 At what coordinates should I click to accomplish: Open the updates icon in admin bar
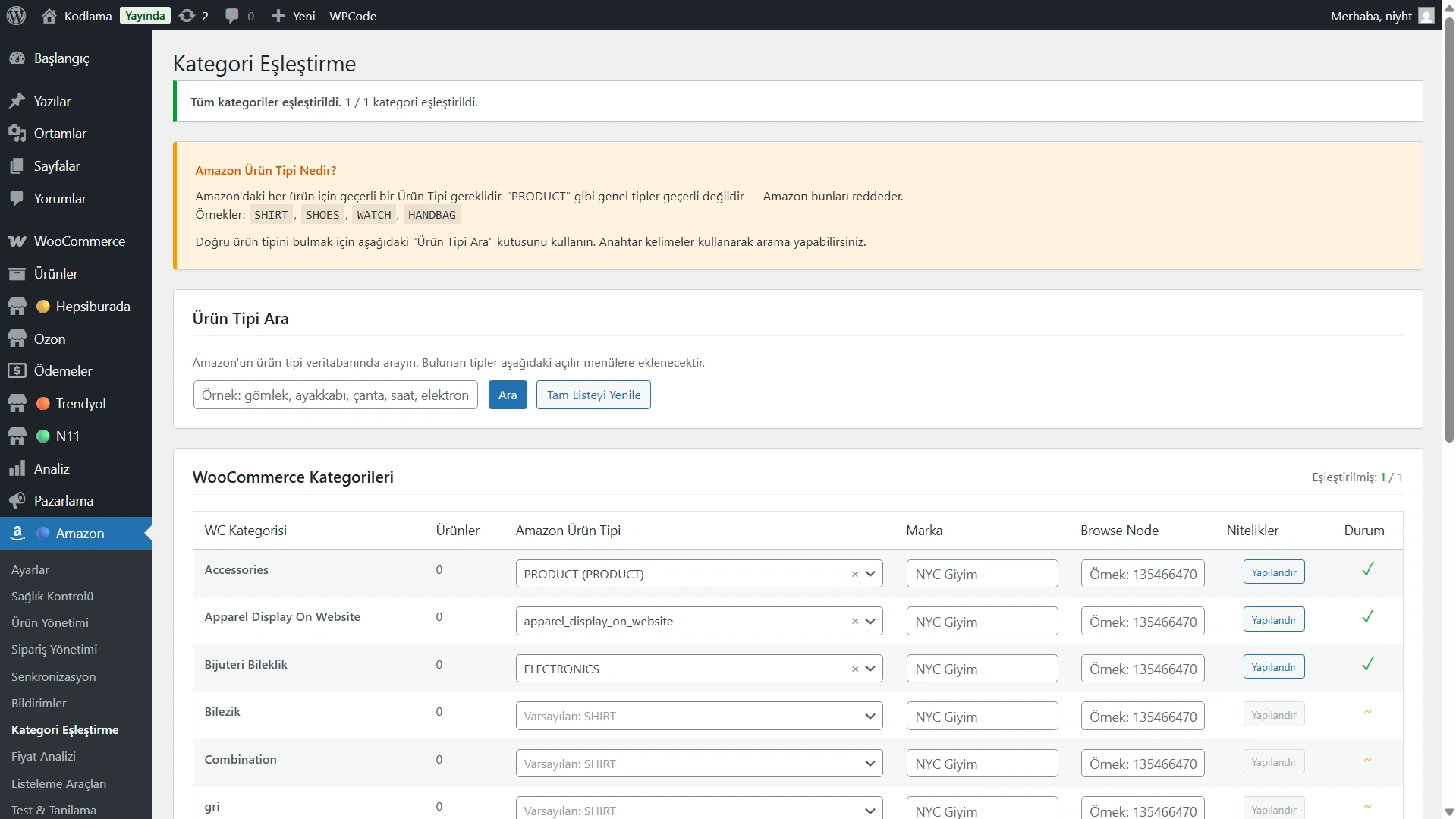pyautogui.click(x=187, y=16)
